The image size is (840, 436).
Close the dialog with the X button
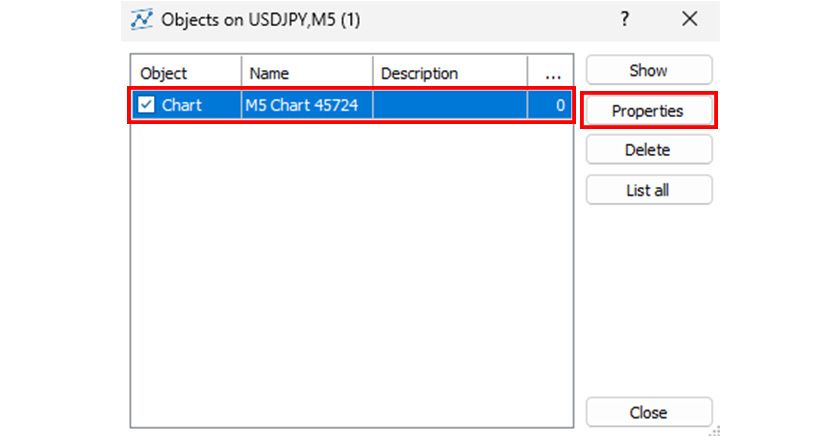689,19
